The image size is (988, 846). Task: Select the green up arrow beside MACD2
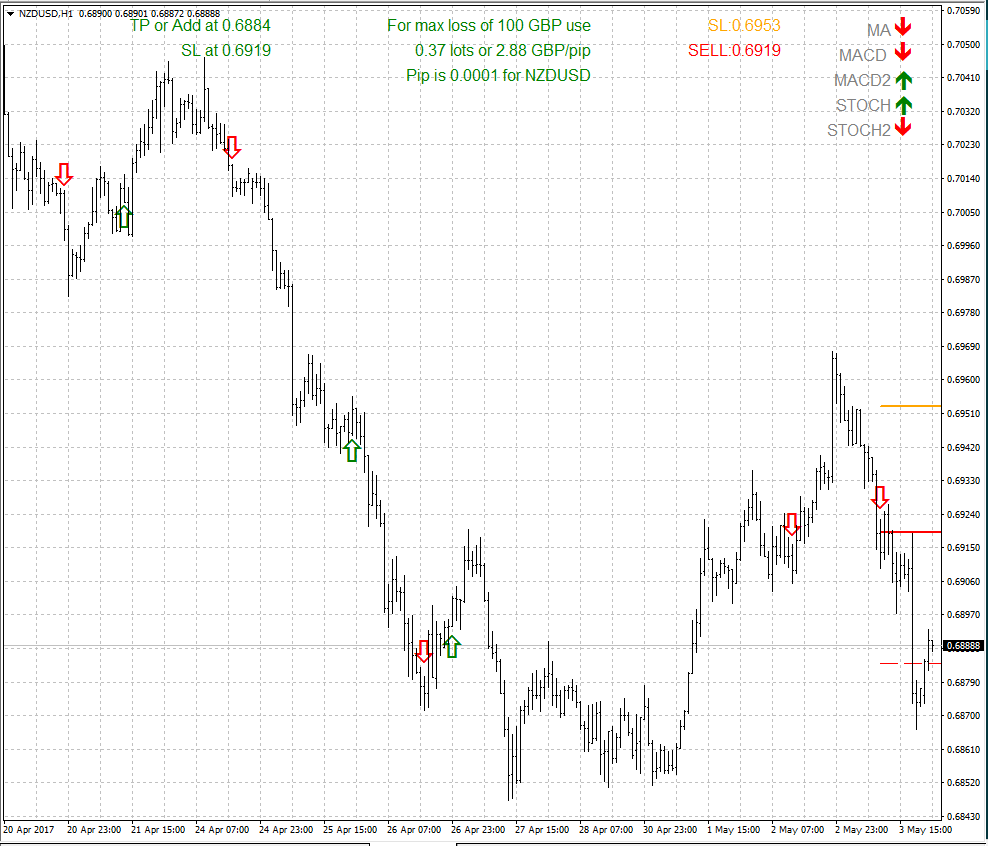coord(903,79)
